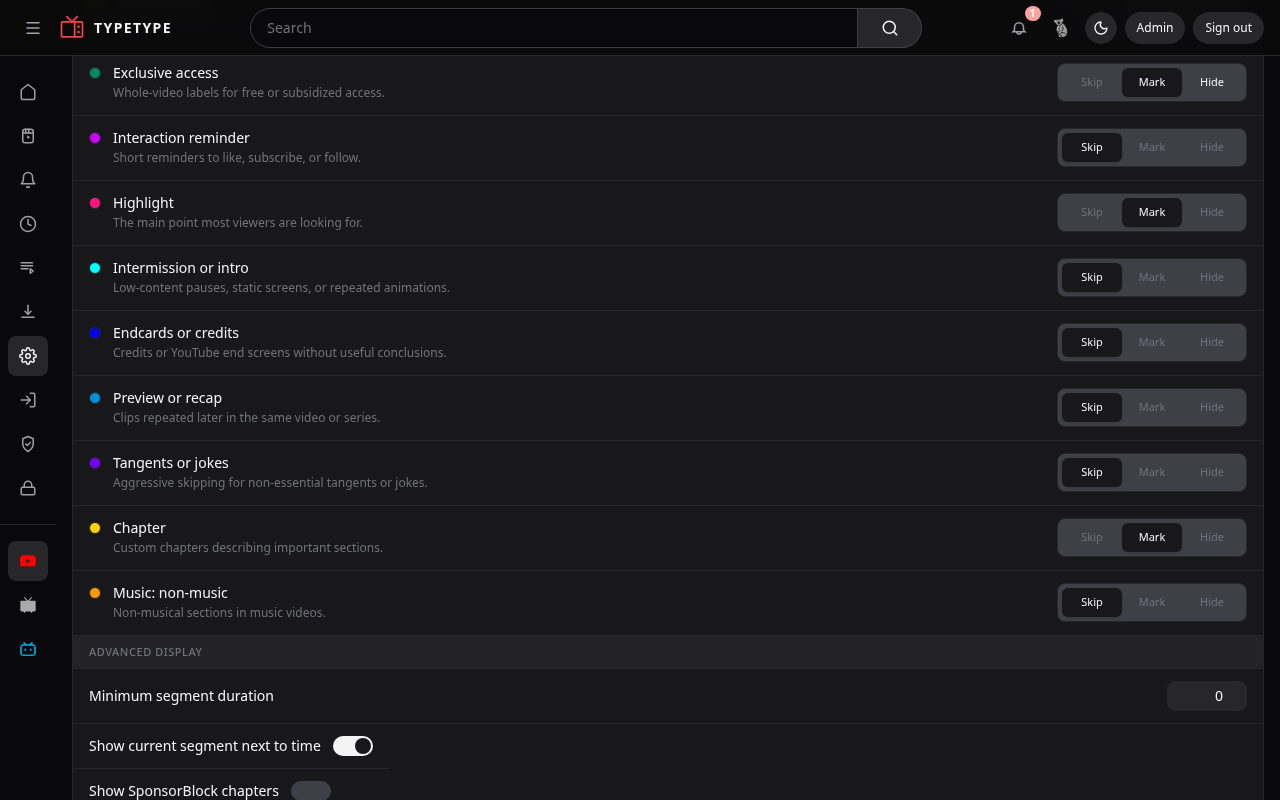Disable Show current segment next to time
The width and height of the screenshot is (1280, 800).
tap(353, 746)
